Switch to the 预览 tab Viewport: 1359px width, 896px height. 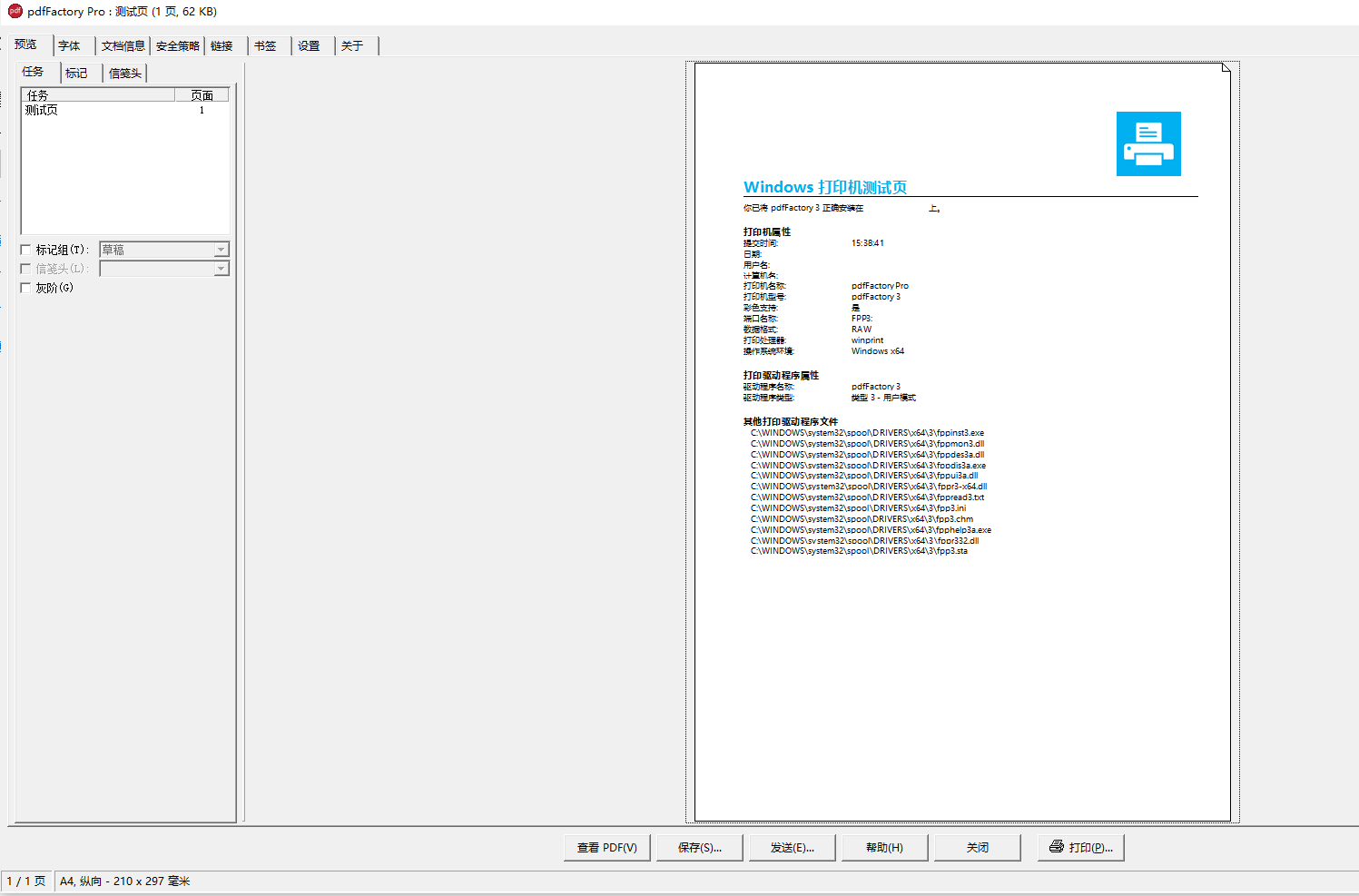coord(26,44)
